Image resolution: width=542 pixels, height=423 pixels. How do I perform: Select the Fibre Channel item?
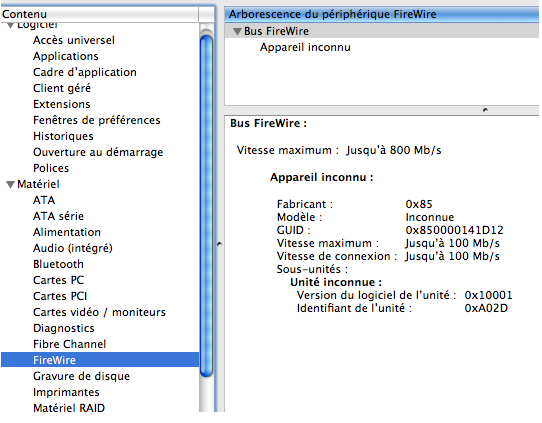point(69,344)
